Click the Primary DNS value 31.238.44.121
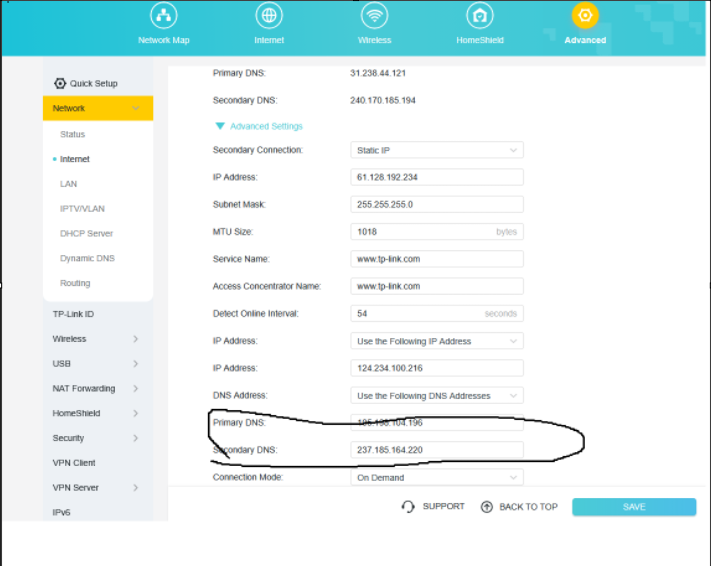Viewport: 711px width, 566px height. click(x=378, y=73)
